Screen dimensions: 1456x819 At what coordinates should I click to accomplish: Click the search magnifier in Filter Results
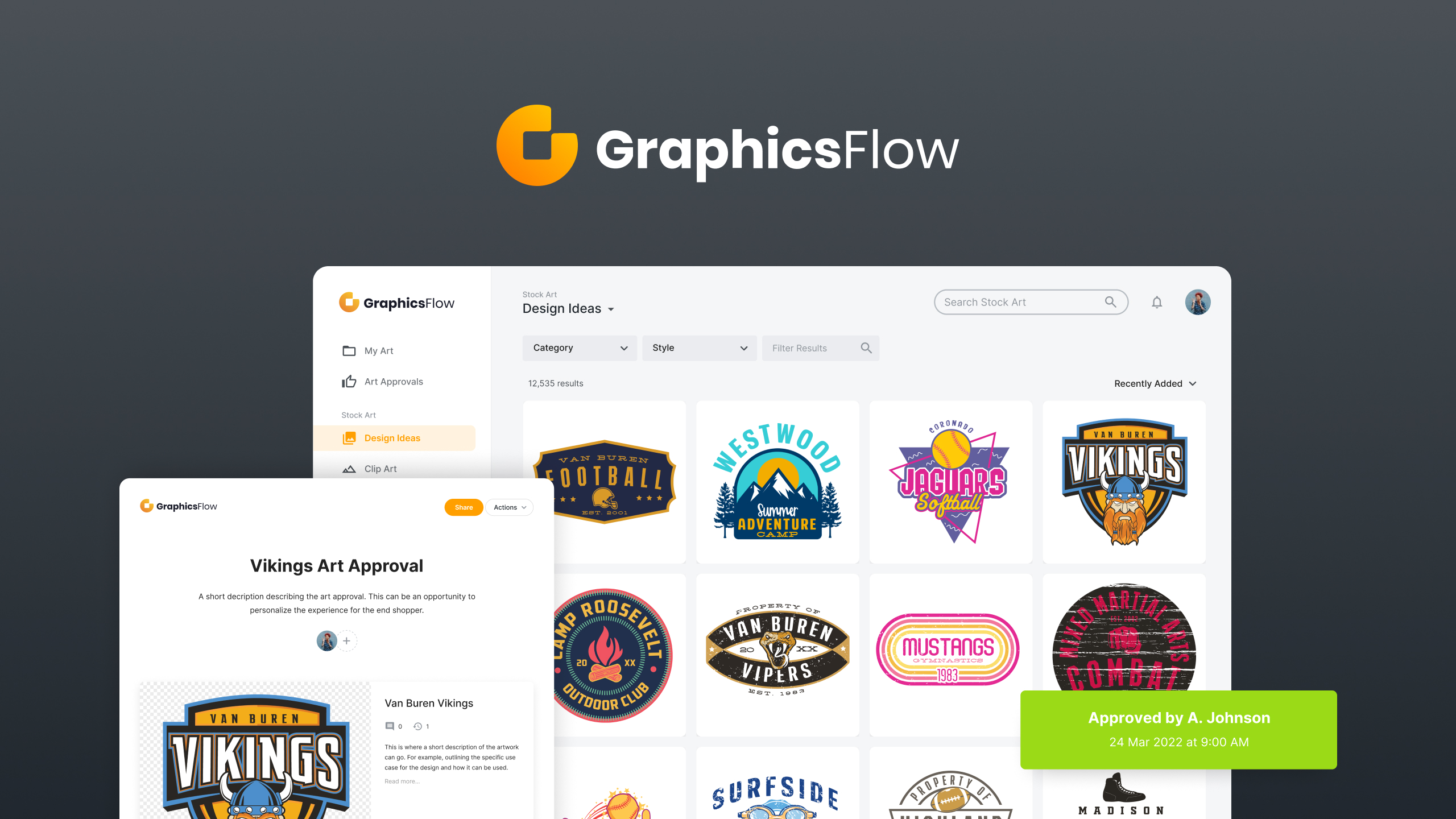click(865, 348)
